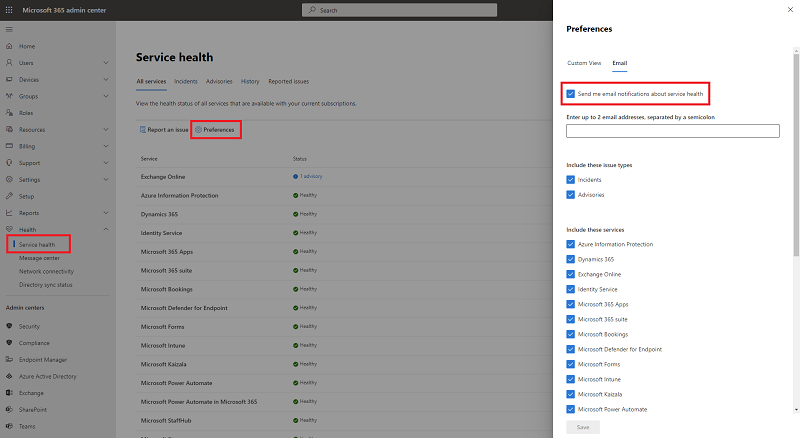The width and height of the screenshot is (800, 438).
Task: Click the Roles icon in sidebar
Action: pos(9,113)
